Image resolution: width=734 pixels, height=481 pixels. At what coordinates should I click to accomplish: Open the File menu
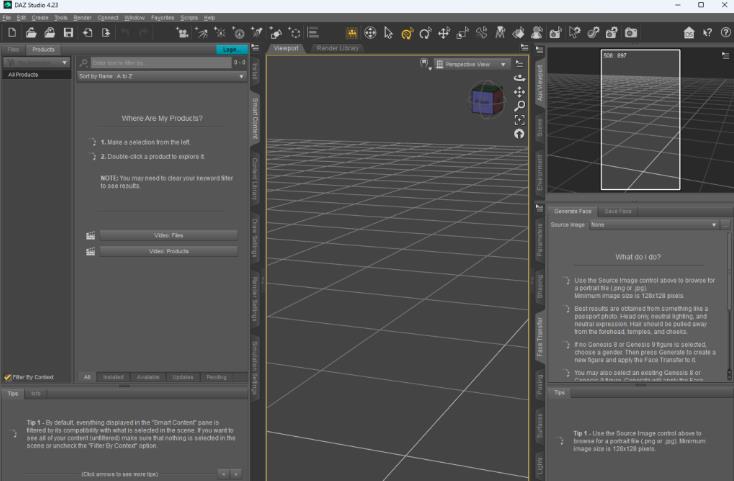tap(7, 18)
